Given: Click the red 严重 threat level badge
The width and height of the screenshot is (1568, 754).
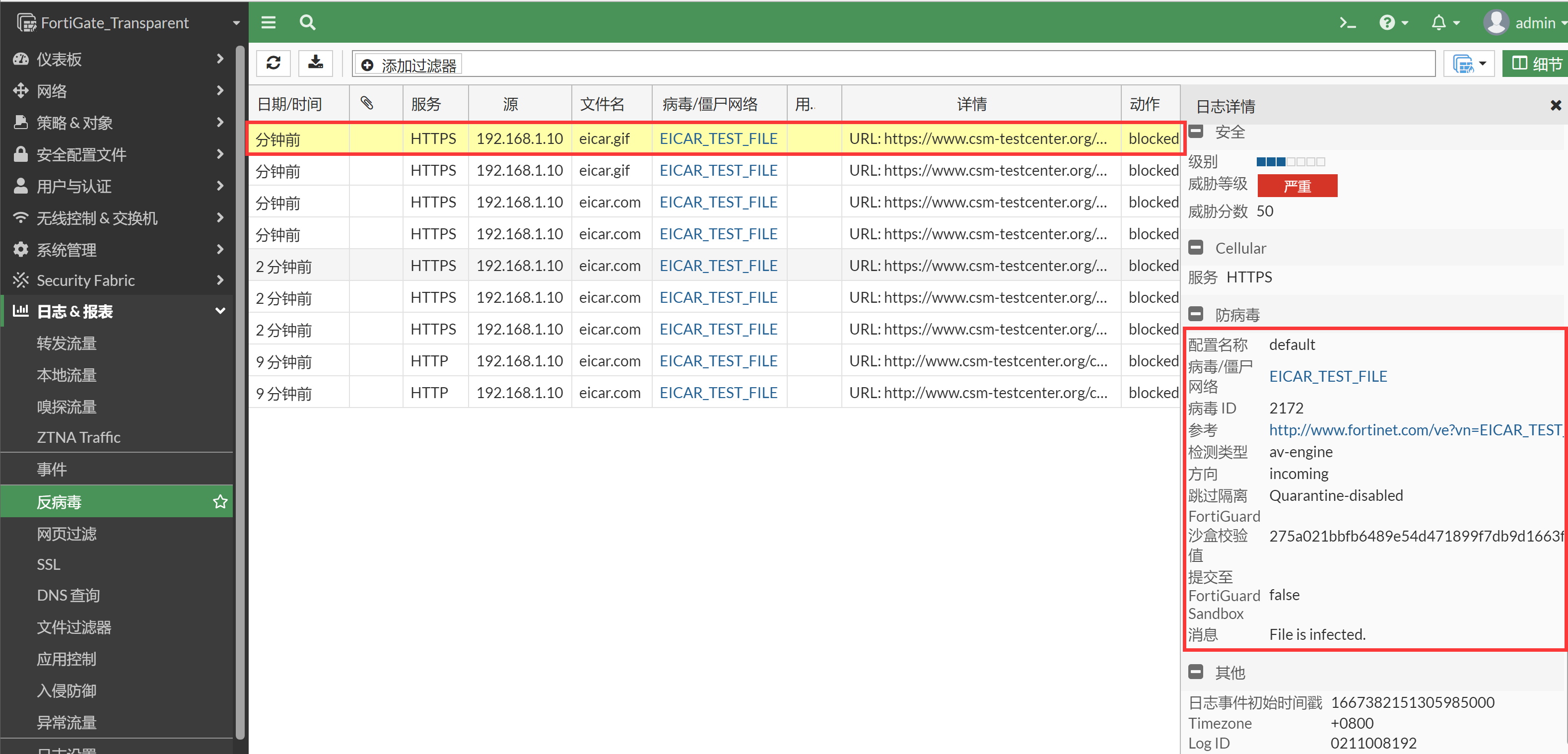Looking at the screenshot, I should pyautogui.click(x=1297, y=186).
